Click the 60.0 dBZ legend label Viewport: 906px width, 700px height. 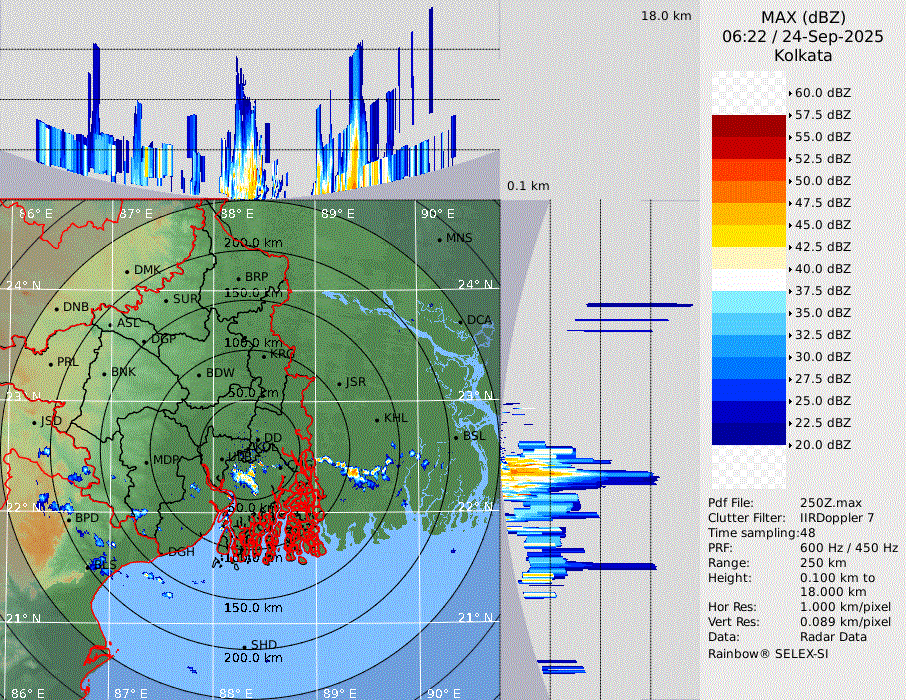822,92
